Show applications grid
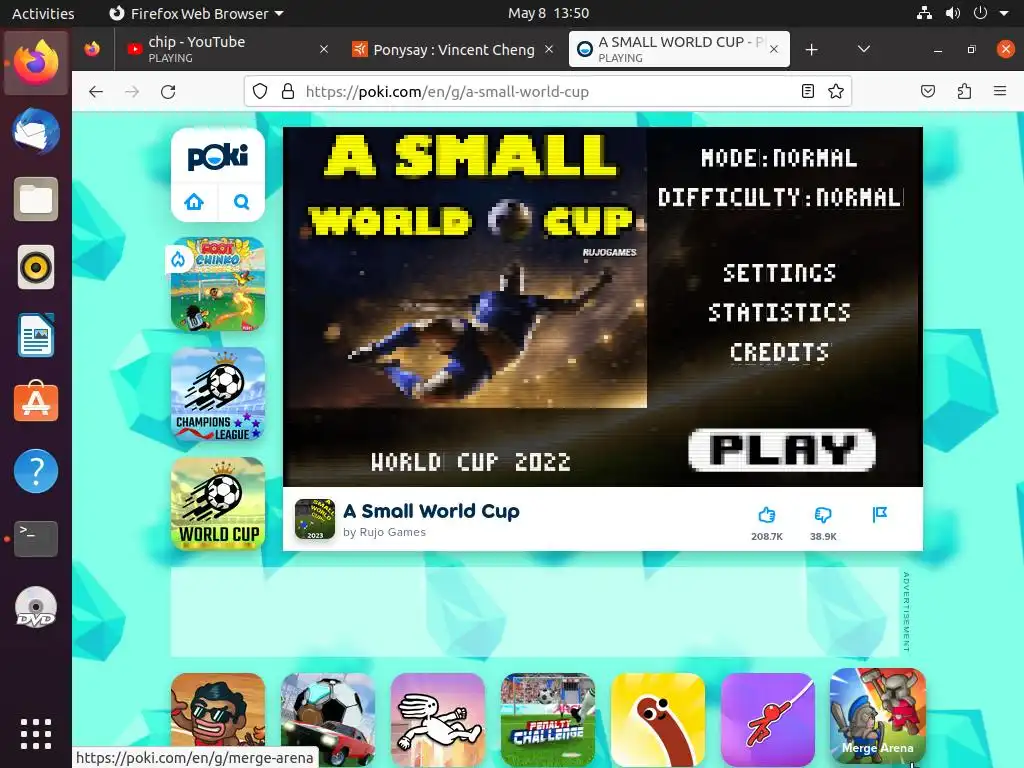Screen dimensions: 1024x768 click(36, 734)
